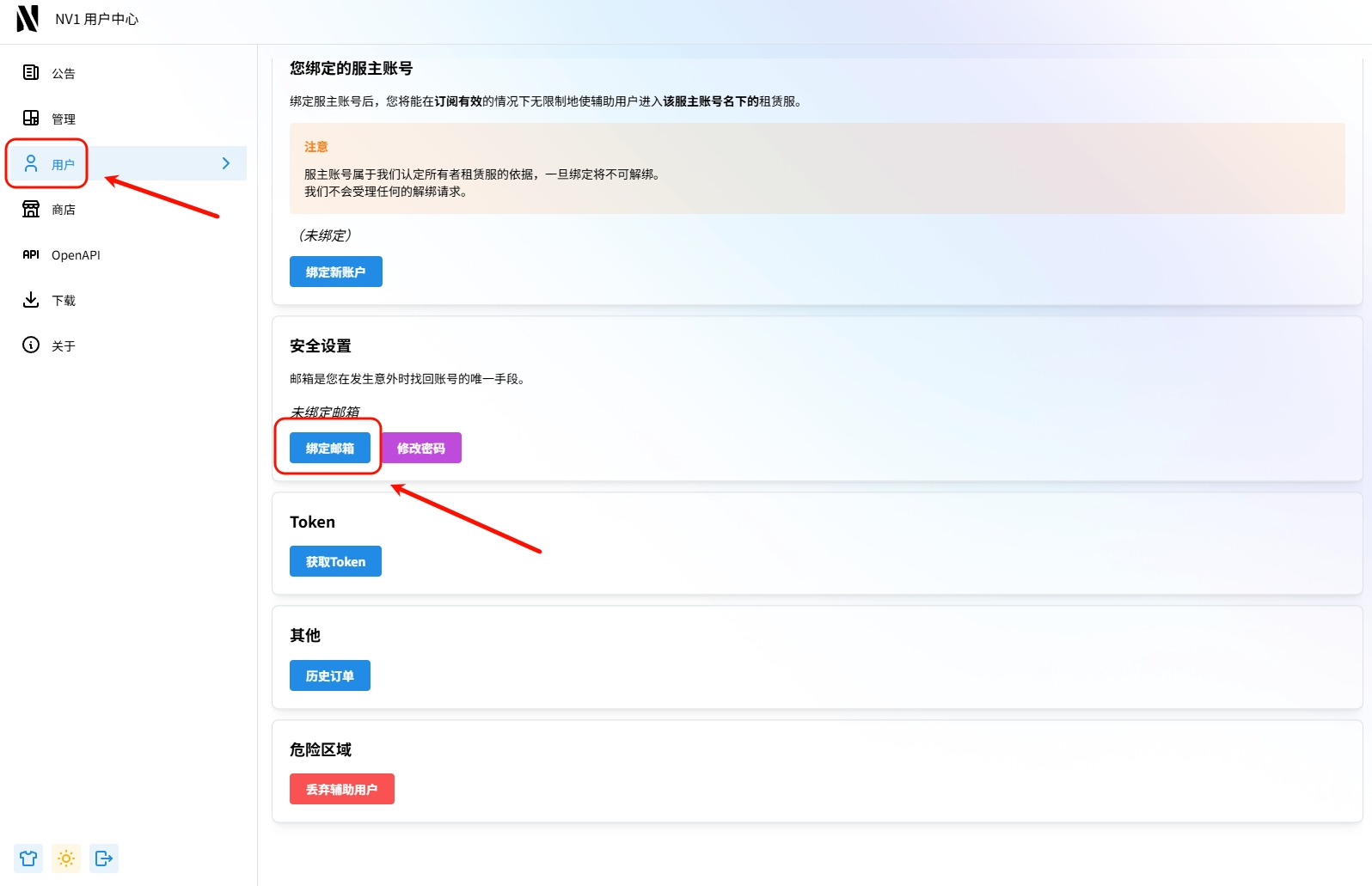Click the logout icon at bottom
The width and height of the screenshot is (1372, 886).
point(104,859)
